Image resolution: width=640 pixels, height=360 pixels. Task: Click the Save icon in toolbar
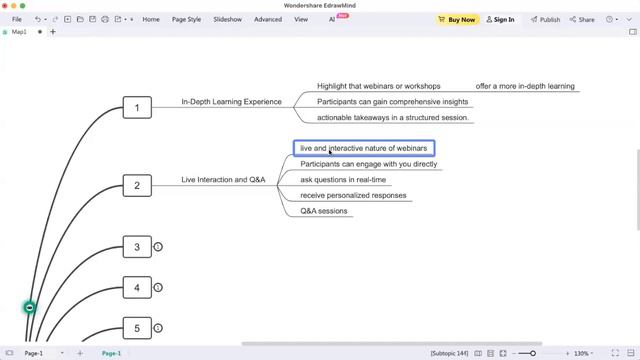[93, 19]
